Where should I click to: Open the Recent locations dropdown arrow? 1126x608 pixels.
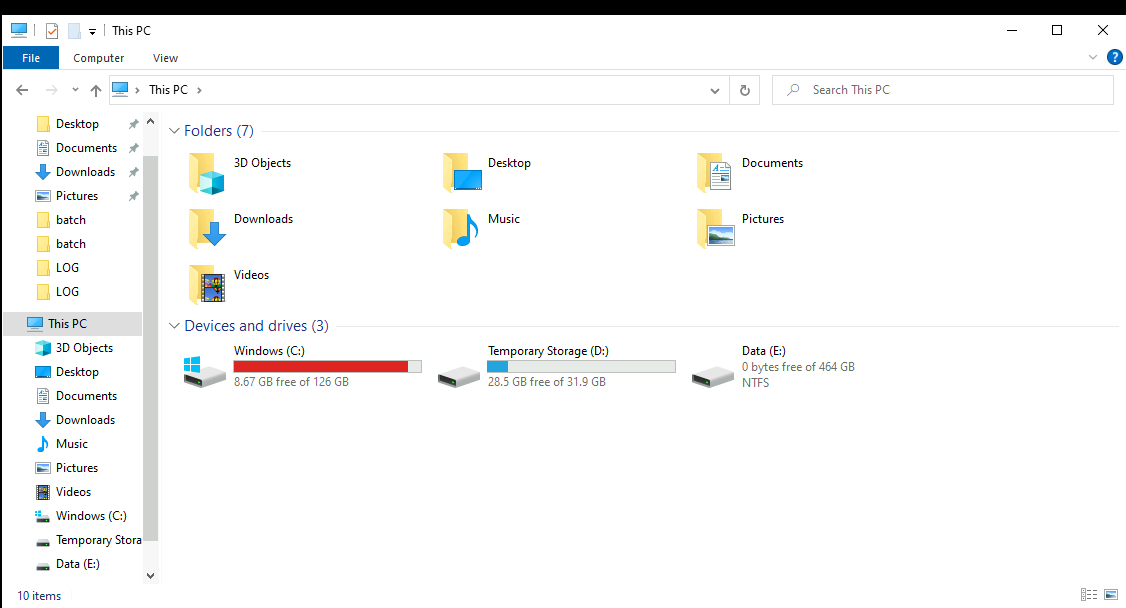pyautogui.click(x=75, y=90)
